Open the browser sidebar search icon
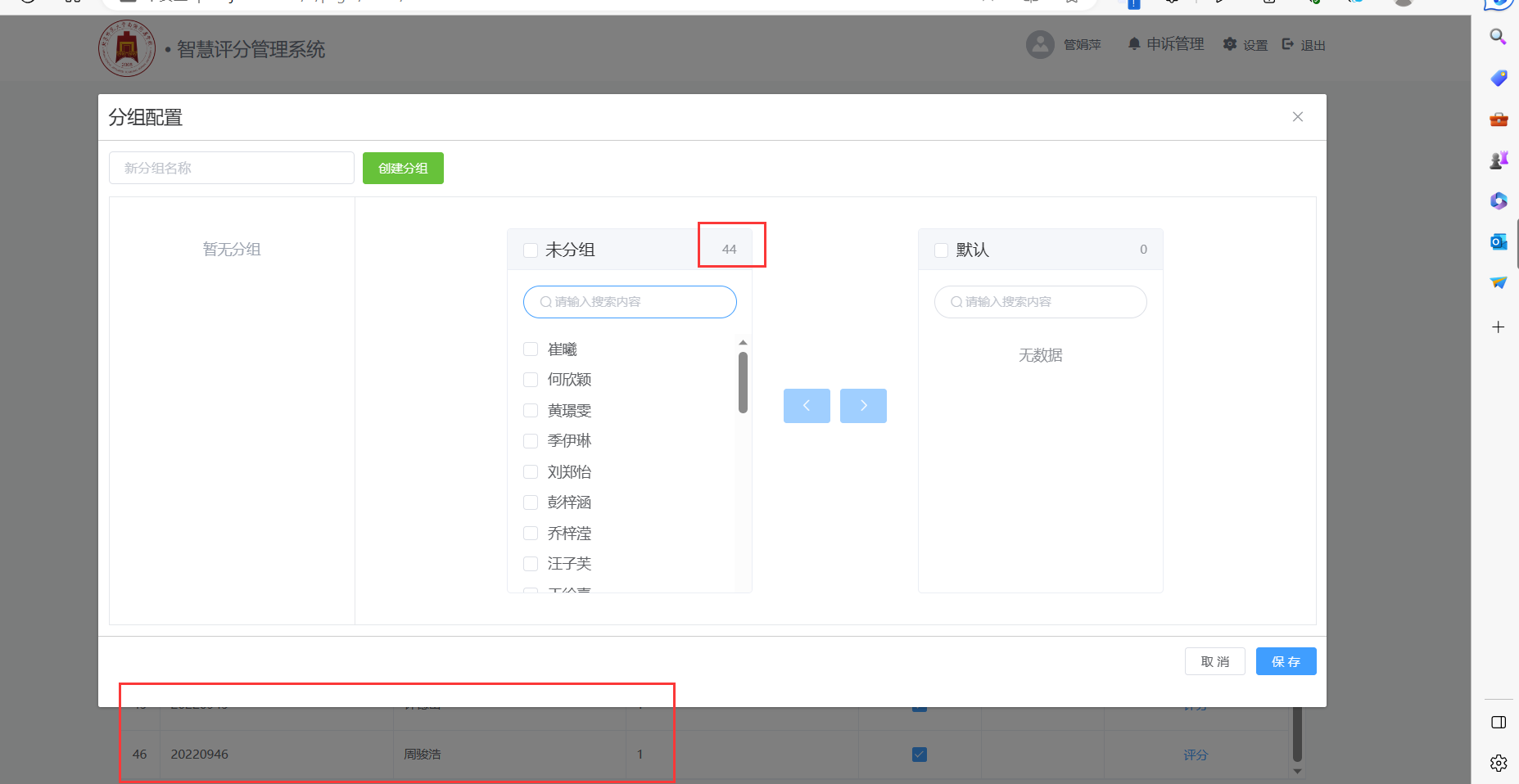 (1498, 36)
